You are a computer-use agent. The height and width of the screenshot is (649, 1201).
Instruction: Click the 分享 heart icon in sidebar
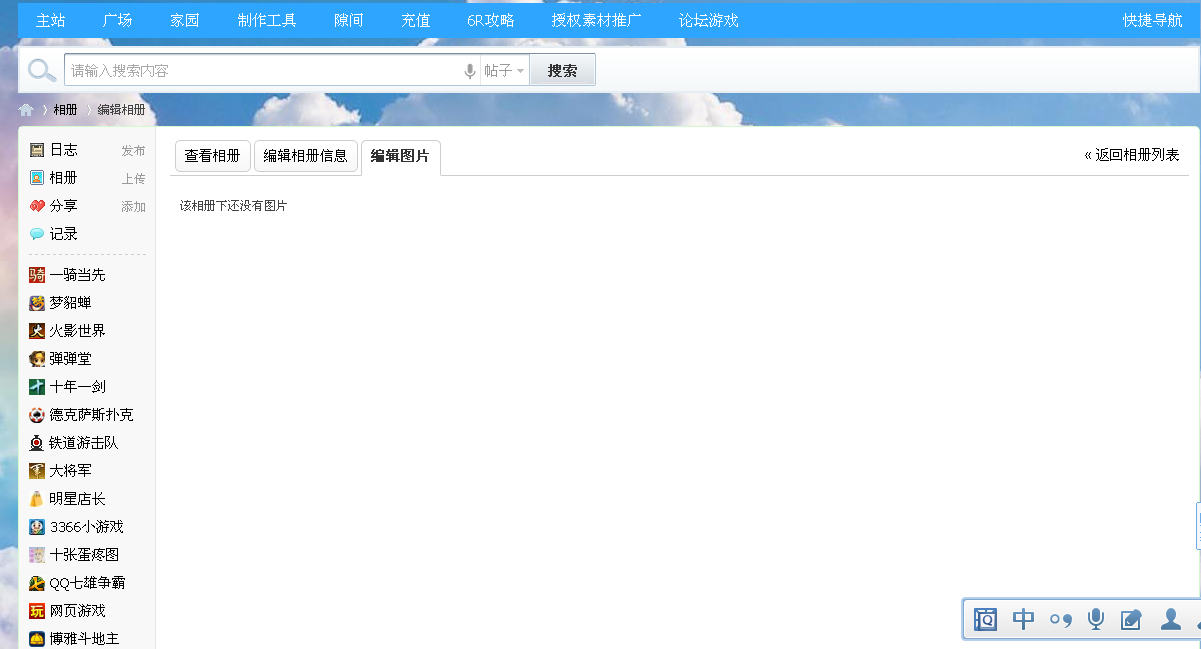pos(37,206)
